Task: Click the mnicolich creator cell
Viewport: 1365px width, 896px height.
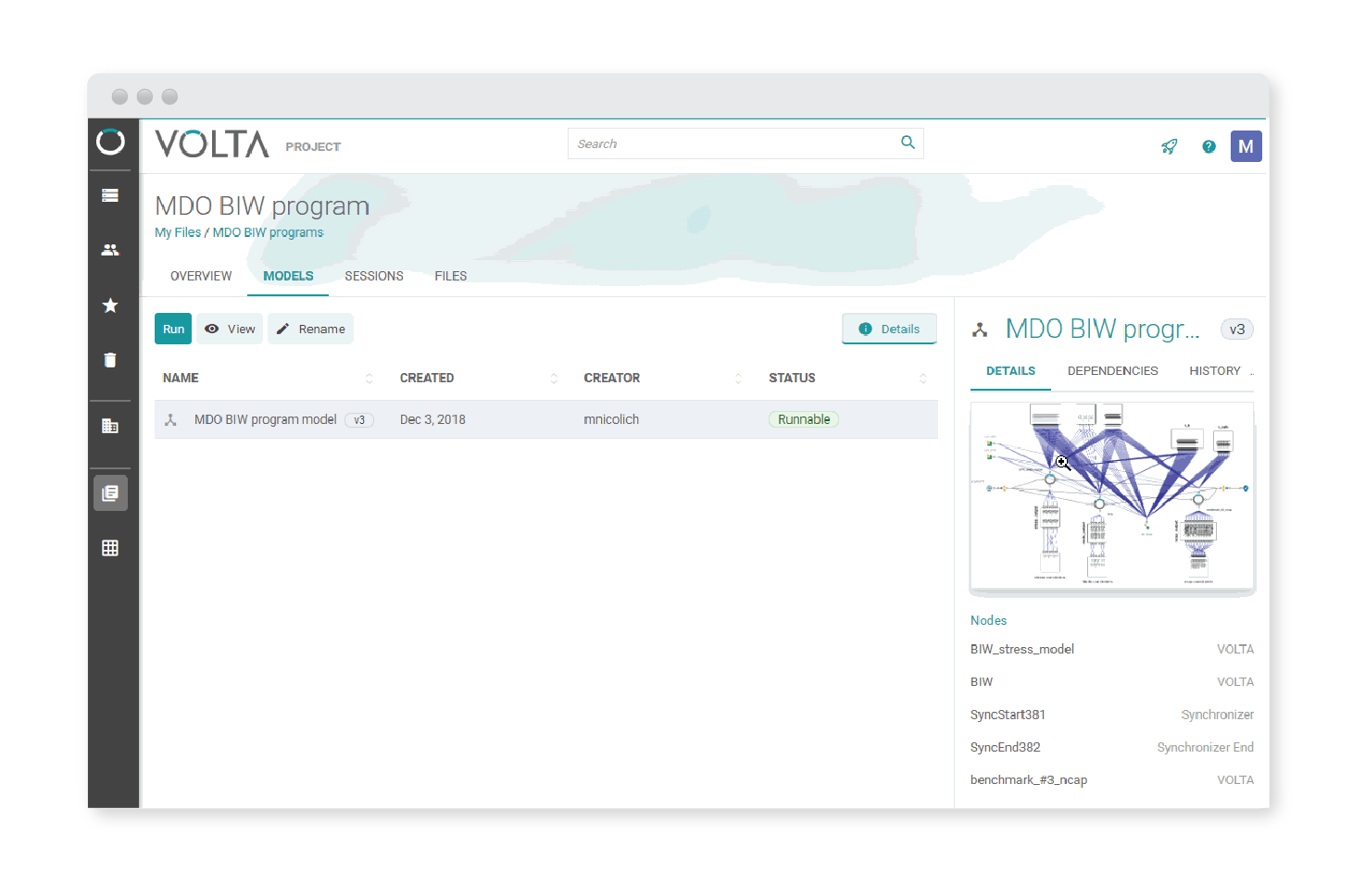Action: coord(611,419)
